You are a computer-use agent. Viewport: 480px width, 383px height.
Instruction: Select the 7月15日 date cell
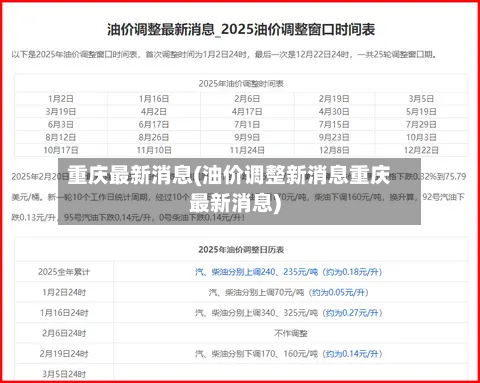coord(334,124)
